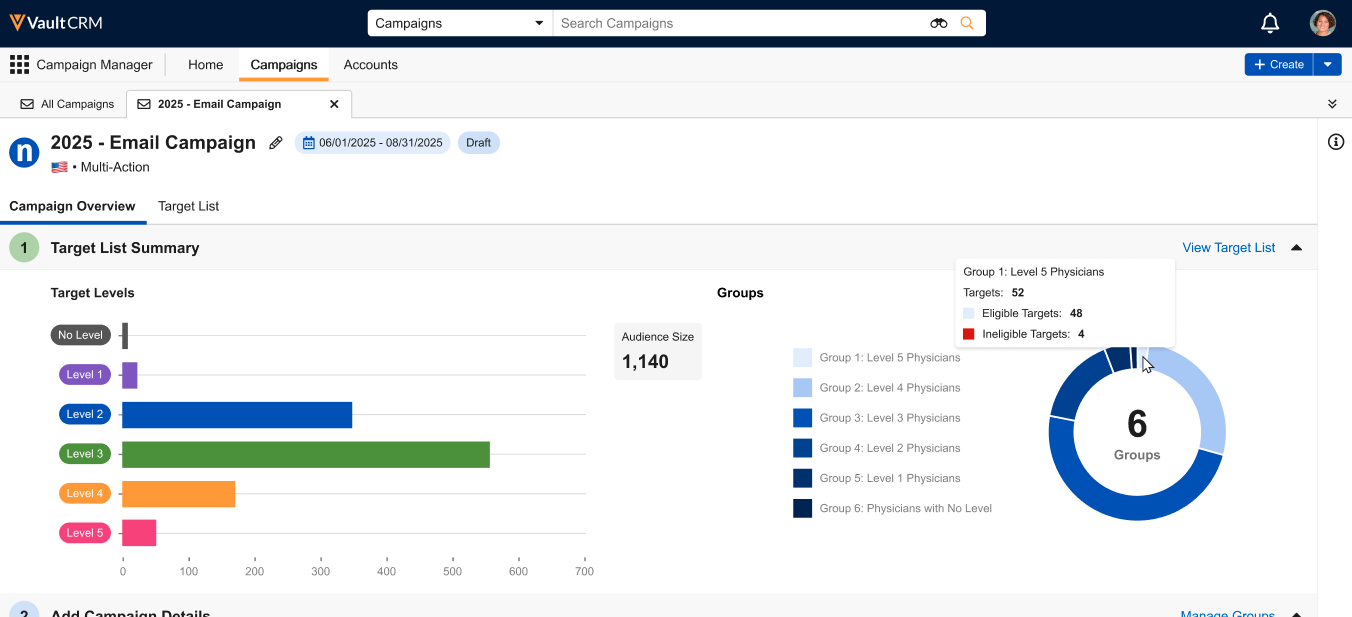Switch to the Target List tab
This screenshot has height=617, width=1352.
click(x=188, y=206)
